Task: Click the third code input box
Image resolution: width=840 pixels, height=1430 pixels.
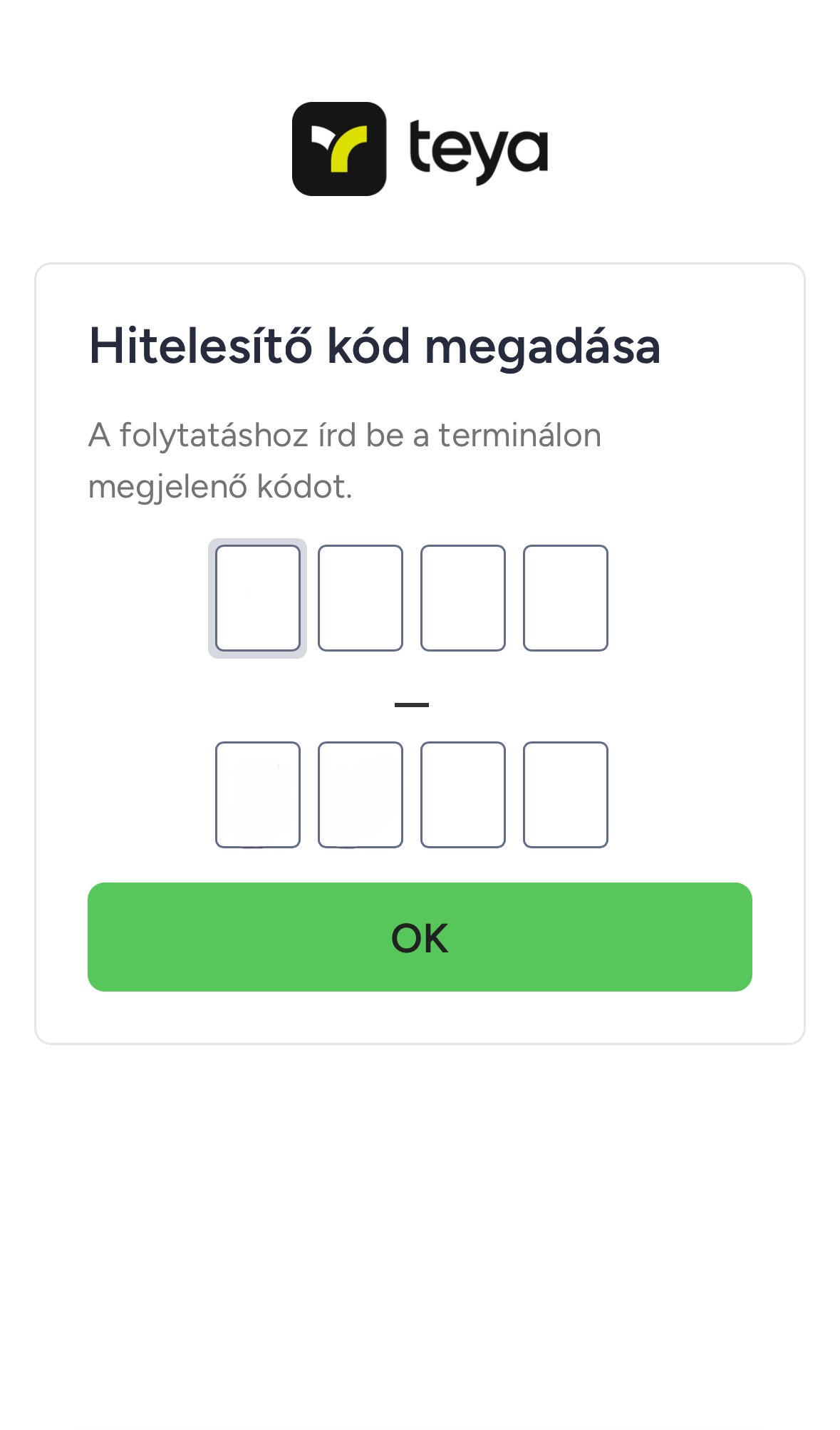Action: 462,598
